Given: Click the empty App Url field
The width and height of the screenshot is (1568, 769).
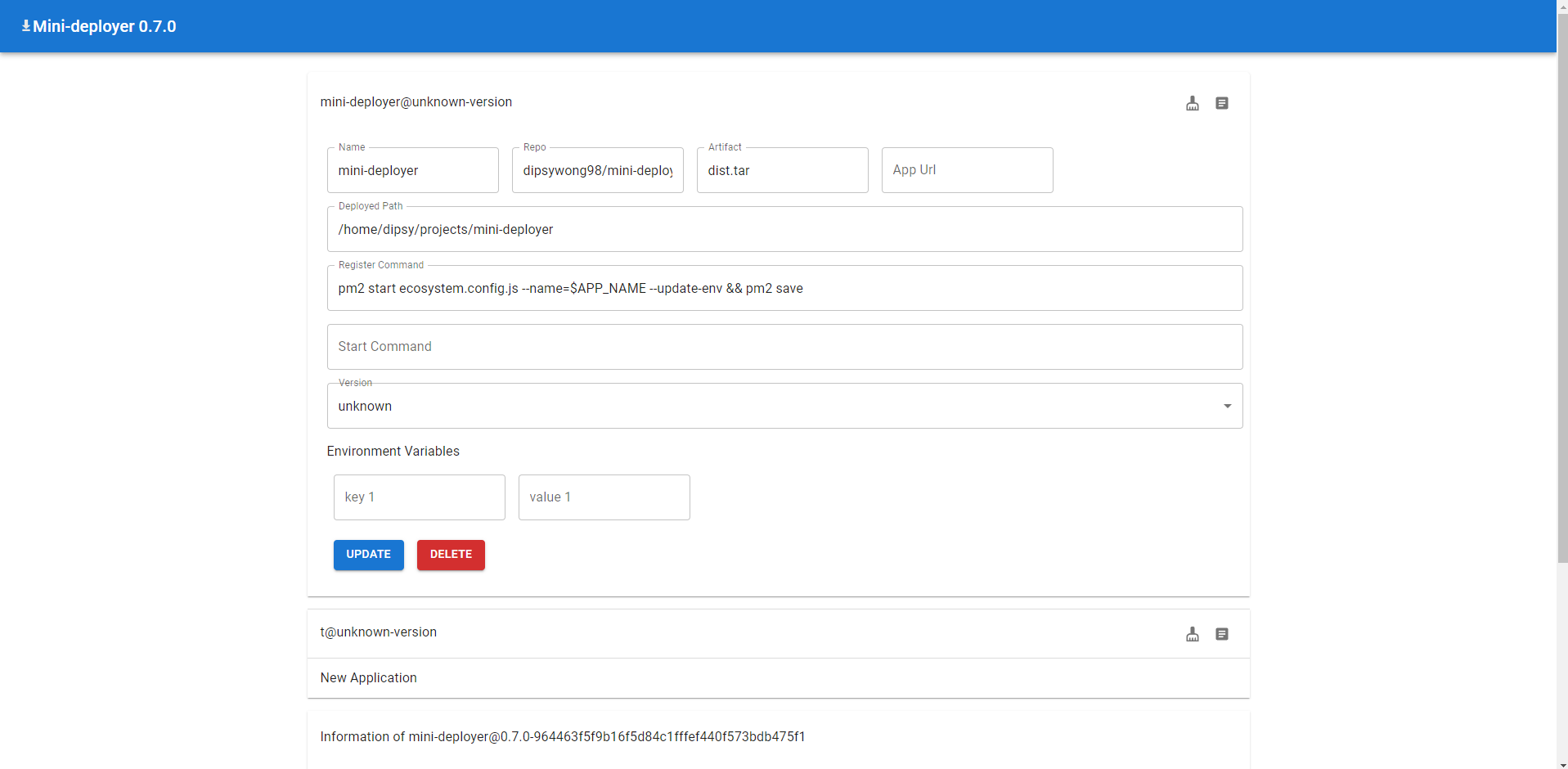Looking at the screenshot, I should pyautogui.click(x=967, y=171).
